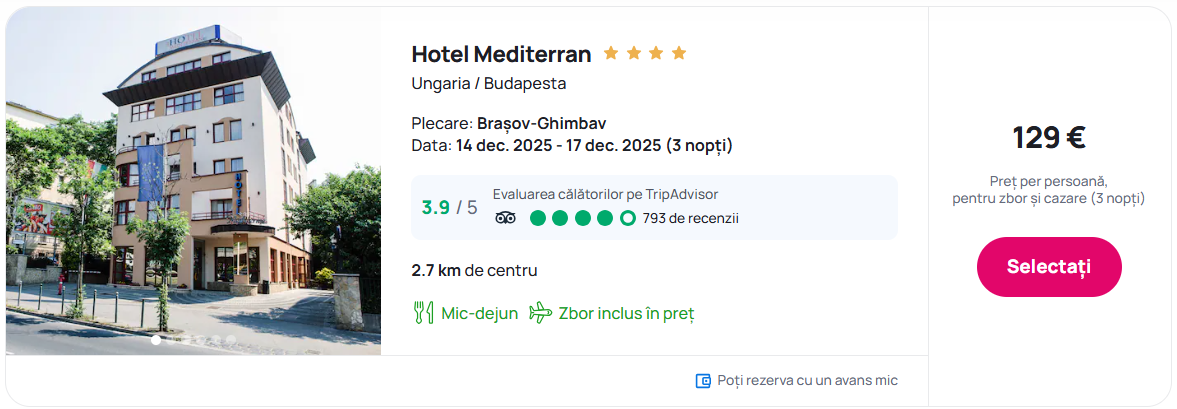Click the Ungaria / Budapesta location text
1177x409 pixels.
coord(488,83)
